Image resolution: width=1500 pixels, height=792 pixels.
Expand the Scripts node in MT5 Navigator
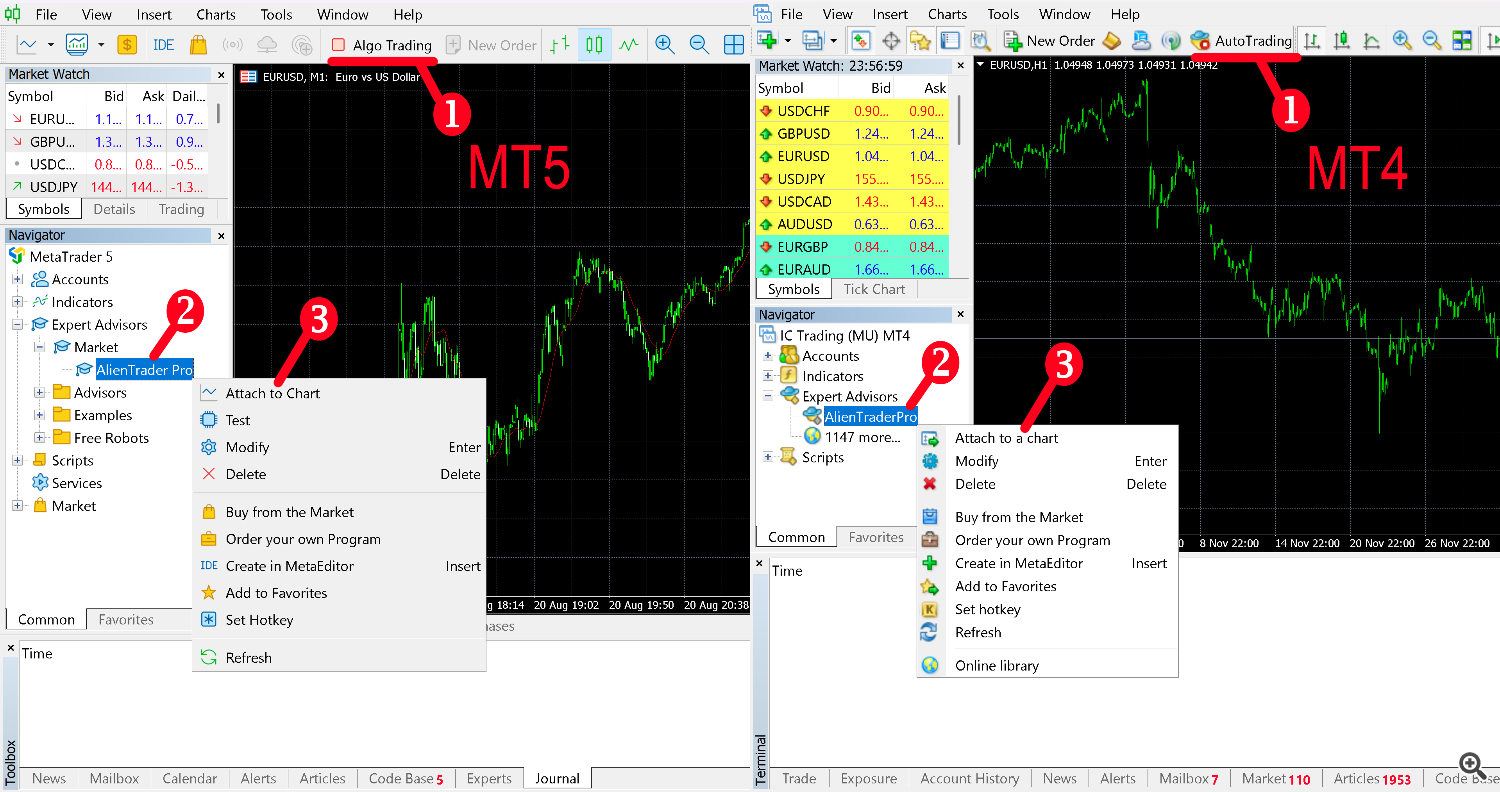coord(18,461)
